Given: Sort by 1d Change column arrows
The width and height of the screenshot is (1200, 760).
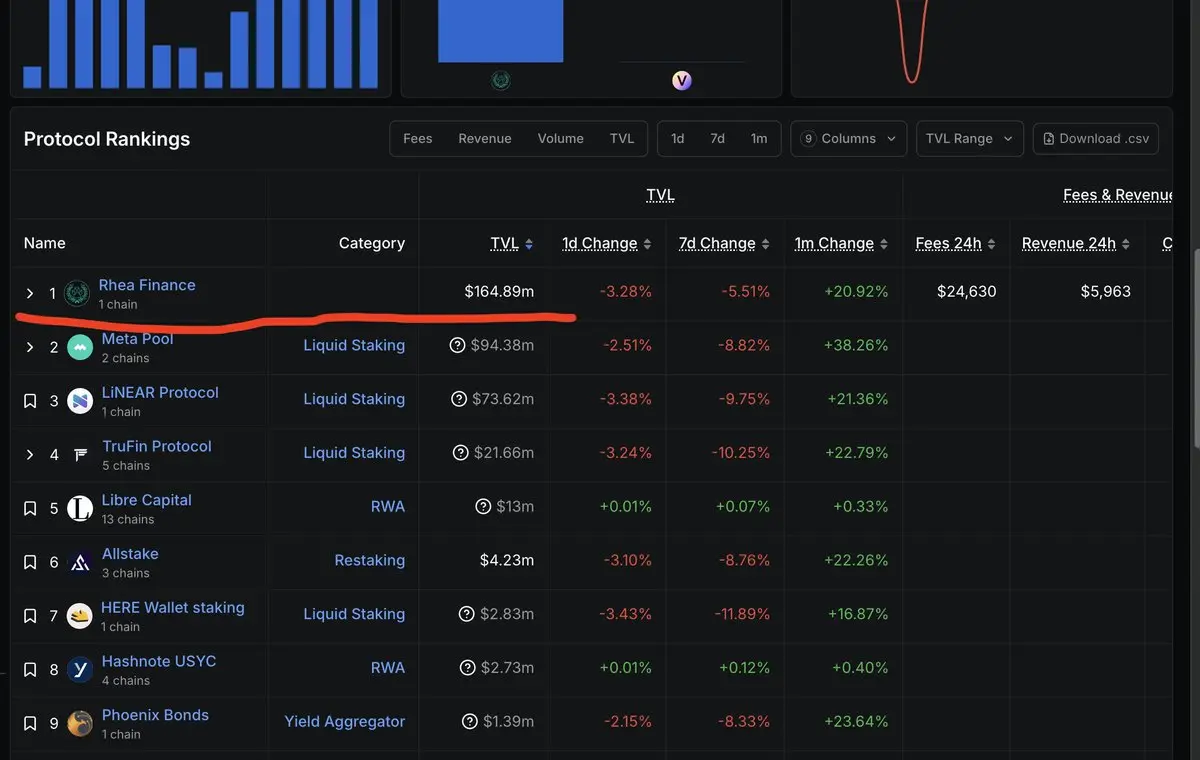Looking at the screenshot, I should point(647,244).
